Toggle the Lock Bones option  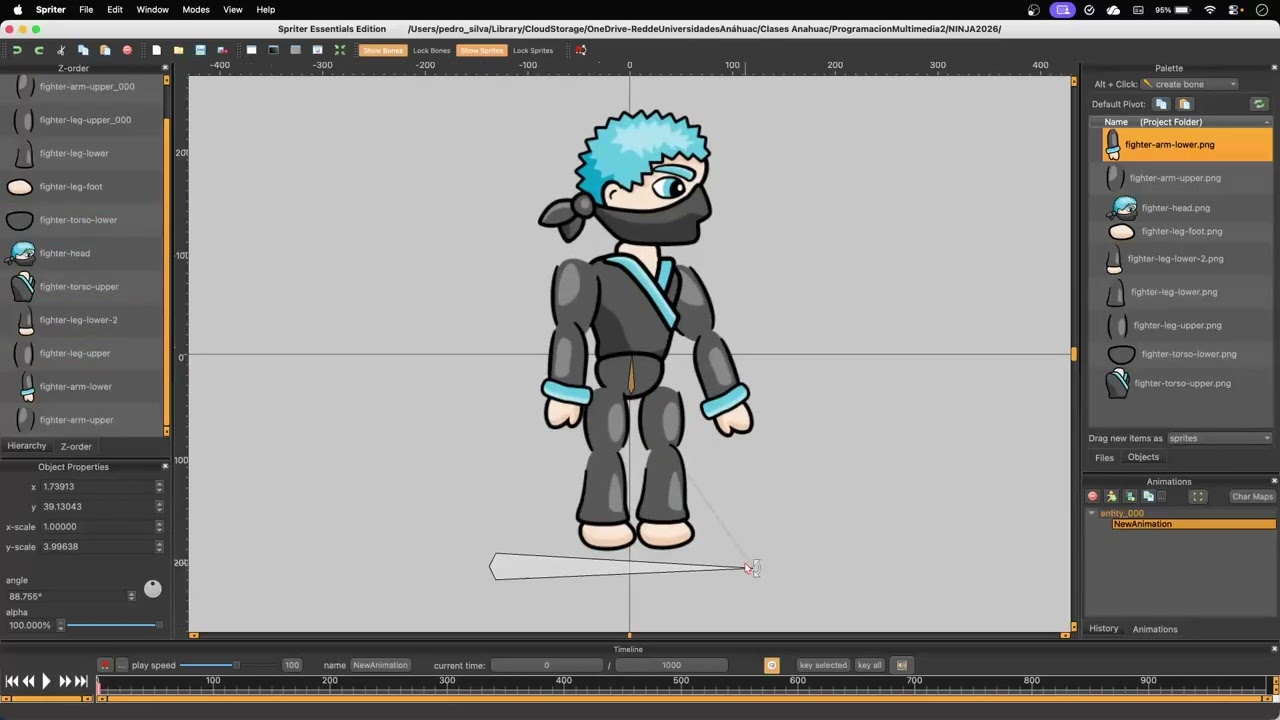[x=431, y=50]
